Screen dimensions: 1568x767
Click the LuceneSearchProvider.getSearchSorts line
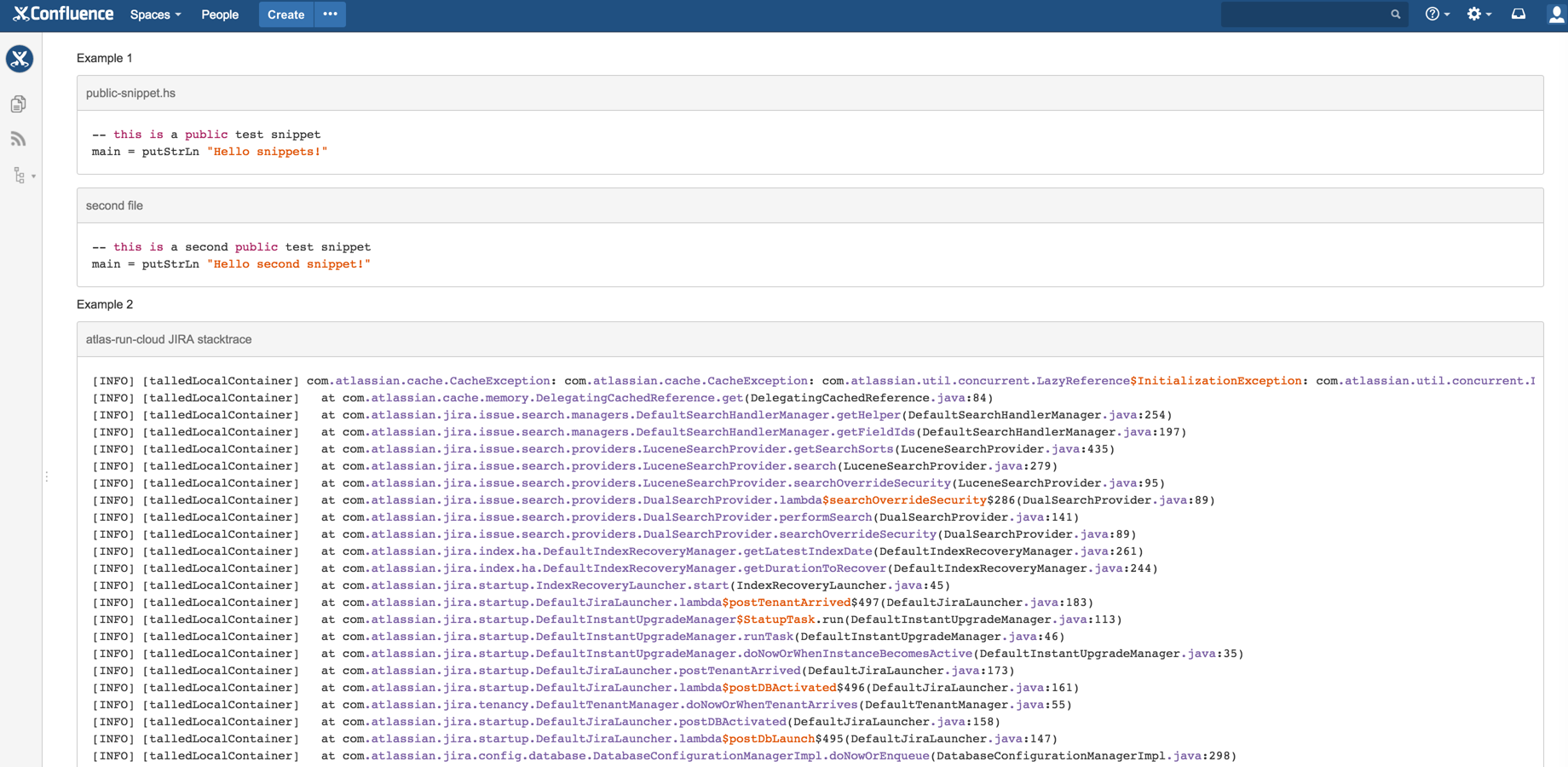pos(603,449)
